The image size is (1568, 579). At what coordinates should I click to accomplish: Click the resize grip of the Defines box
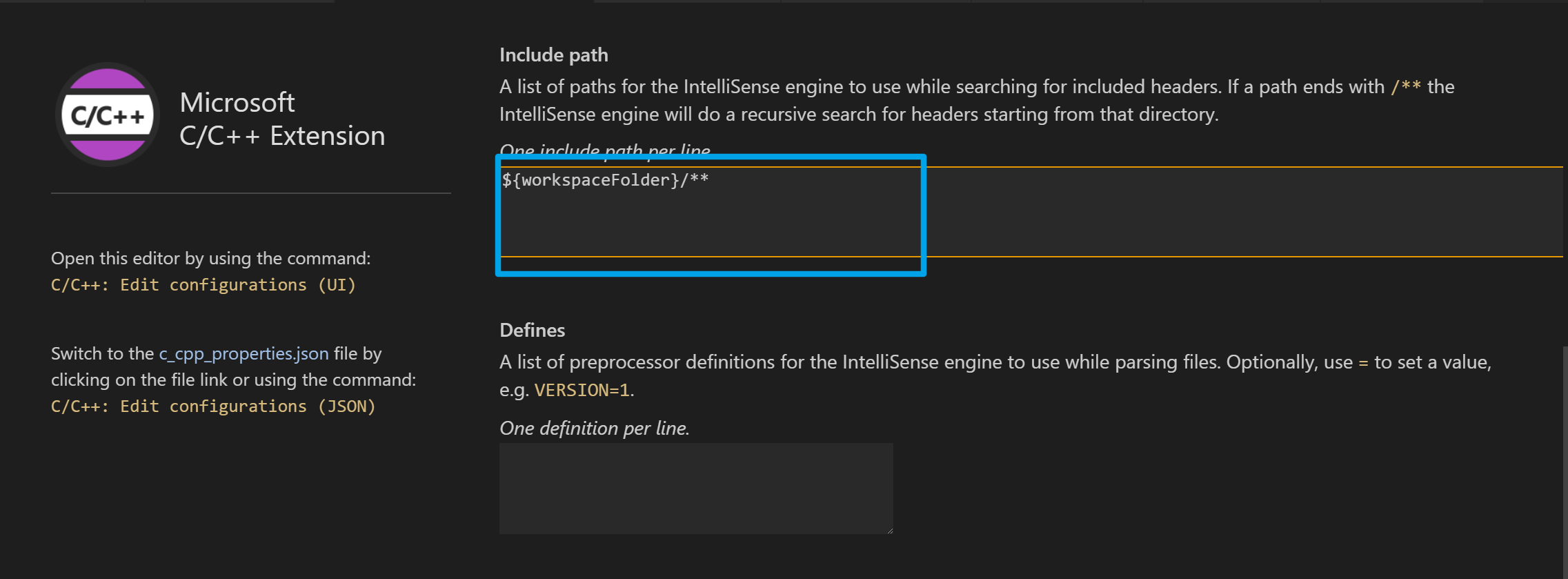889,530
